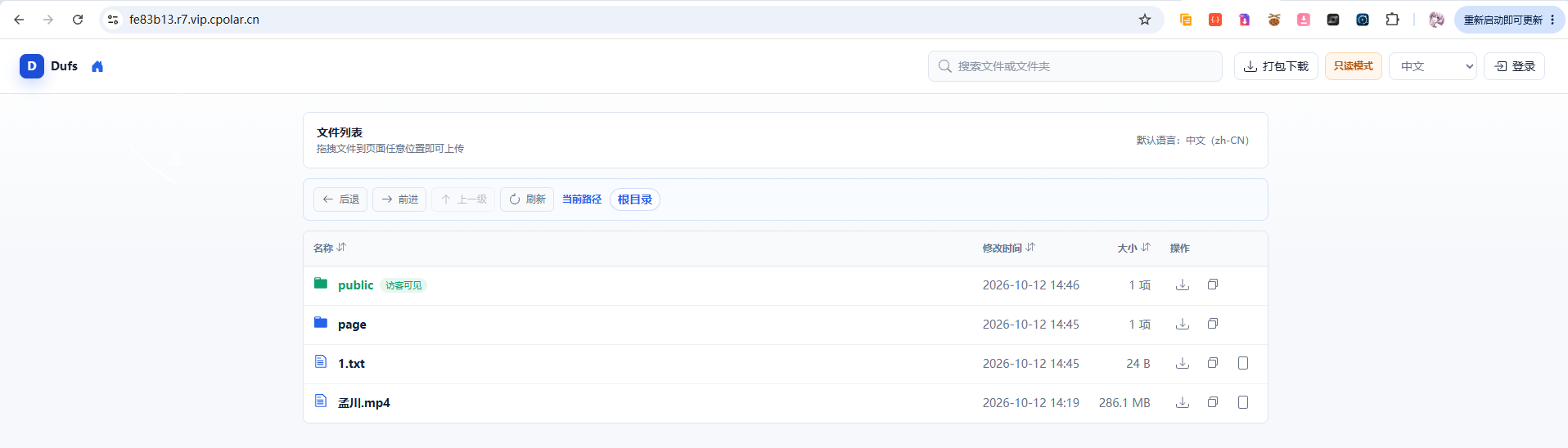
Task: Click 后退 back button
Action: (x=340, y=199)
